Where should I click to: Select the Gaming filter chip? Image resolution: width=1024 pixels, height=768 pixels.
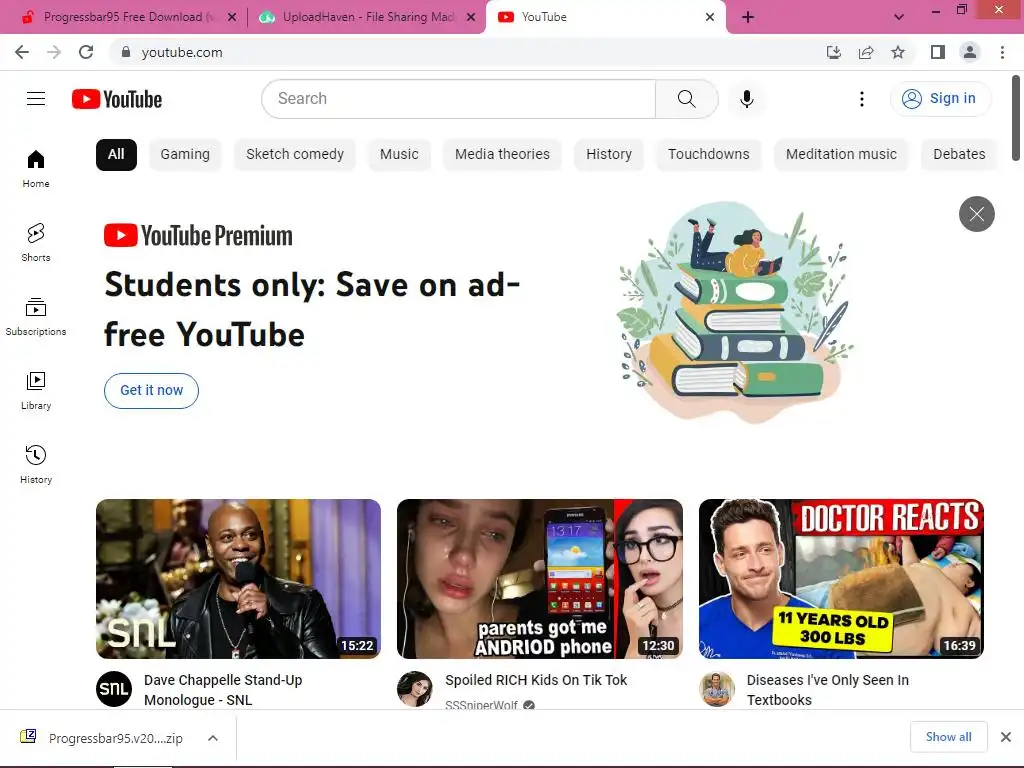point(185,155)
